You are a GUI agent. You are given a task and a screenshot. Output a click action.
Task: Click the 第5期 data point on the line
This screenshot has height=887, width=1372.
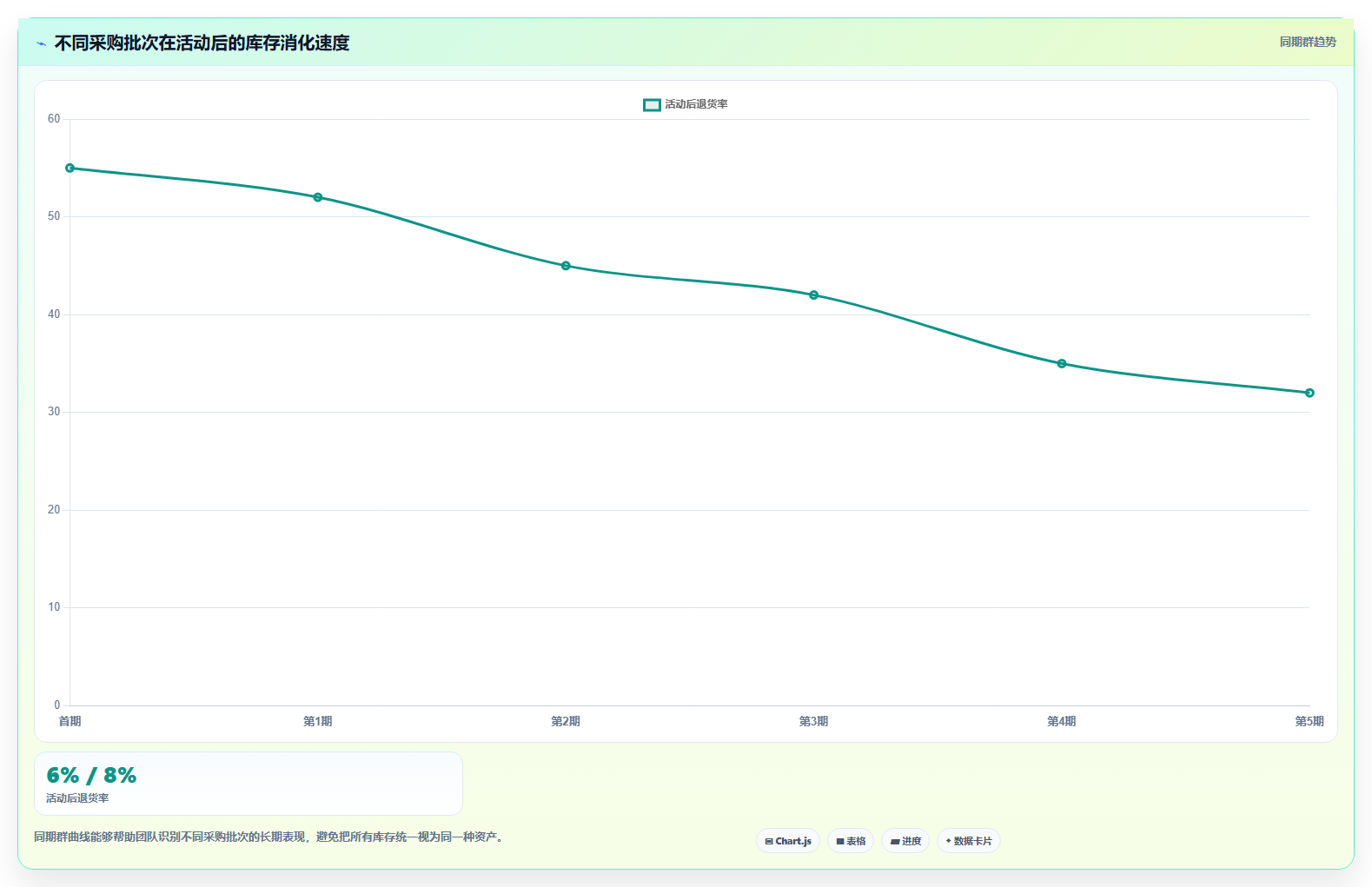pos(1309,393)
